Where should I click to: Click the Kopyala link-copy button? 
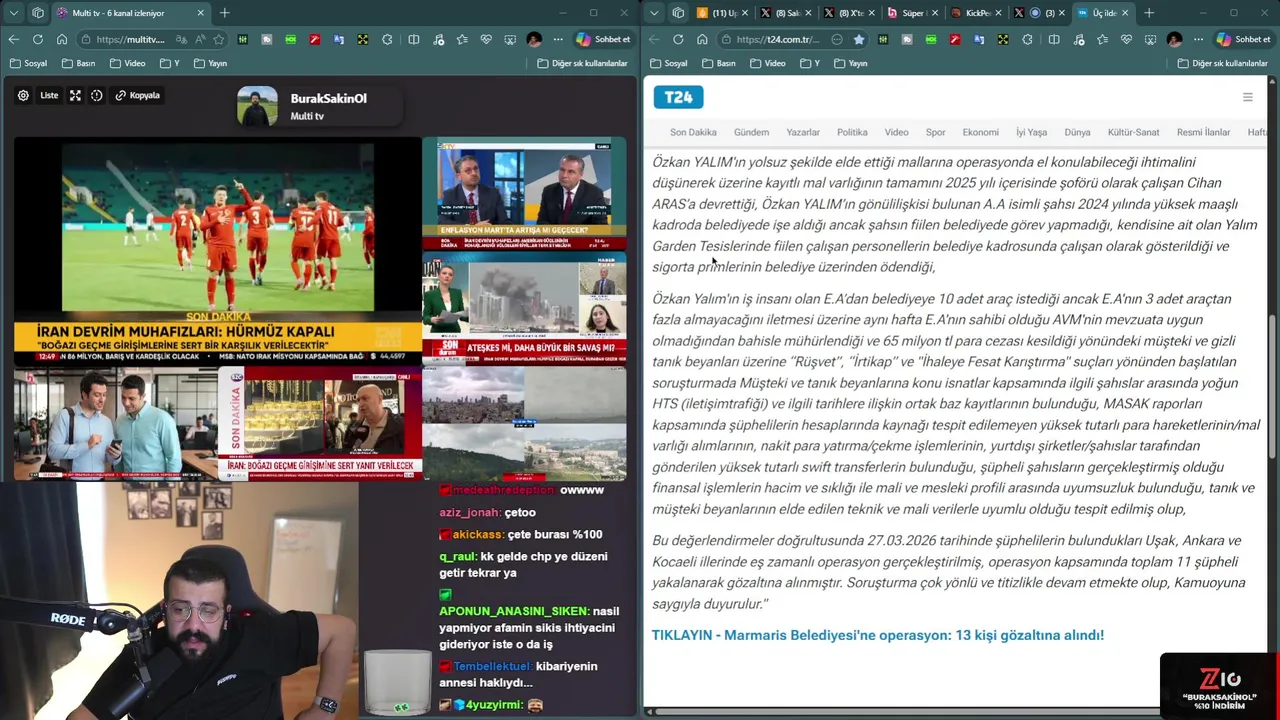pyautogui.click(x=137, y=95)
